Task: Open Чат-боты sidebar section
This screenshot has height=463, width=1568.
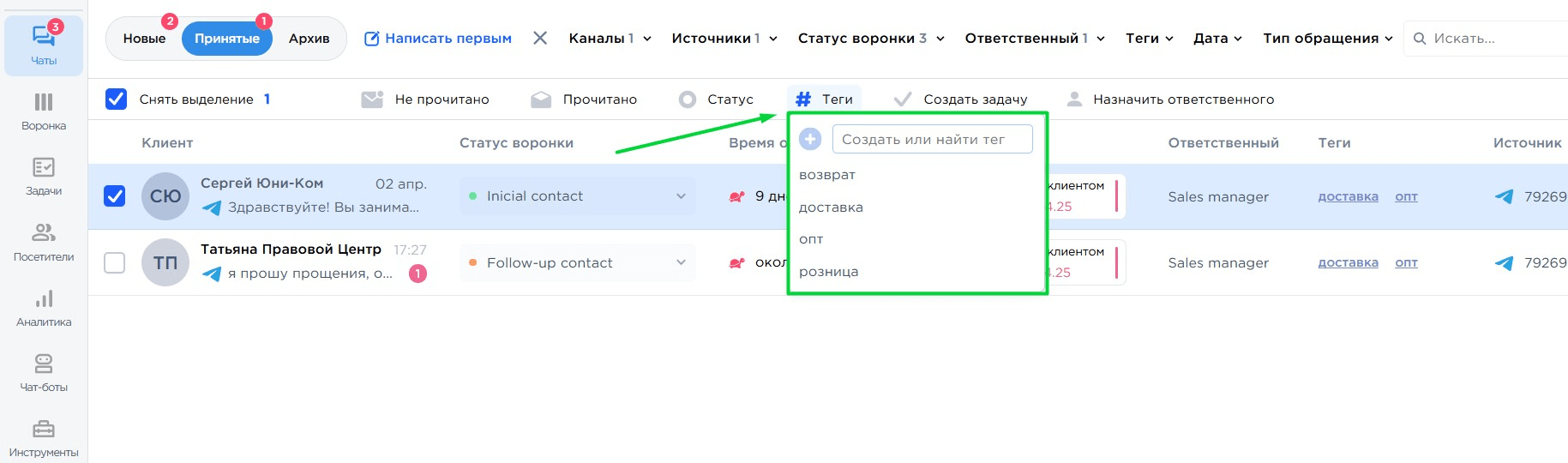Action: click(x=44, y=373)
